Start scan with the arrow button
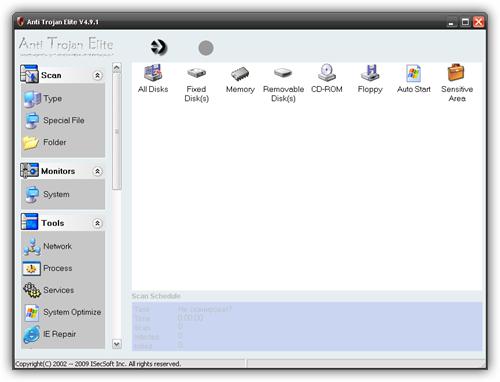The width and height of the screenshot is (500, 382). [159, 47]
